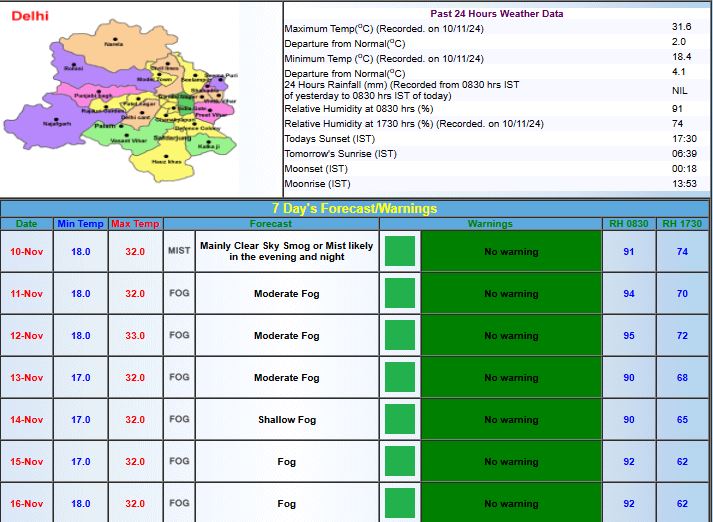This screenshot has width=713, height=522.
Task: Select the 11-Nov date row
Action: point(26,294)
